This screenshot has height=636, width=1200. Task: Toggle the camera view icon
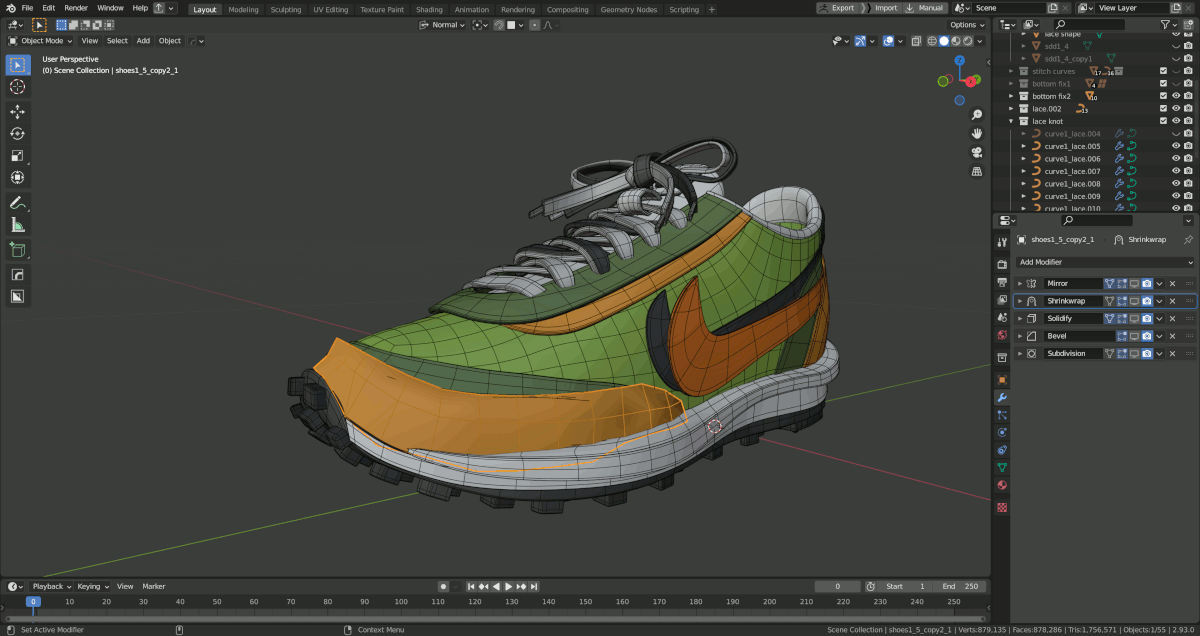[977, 152]
